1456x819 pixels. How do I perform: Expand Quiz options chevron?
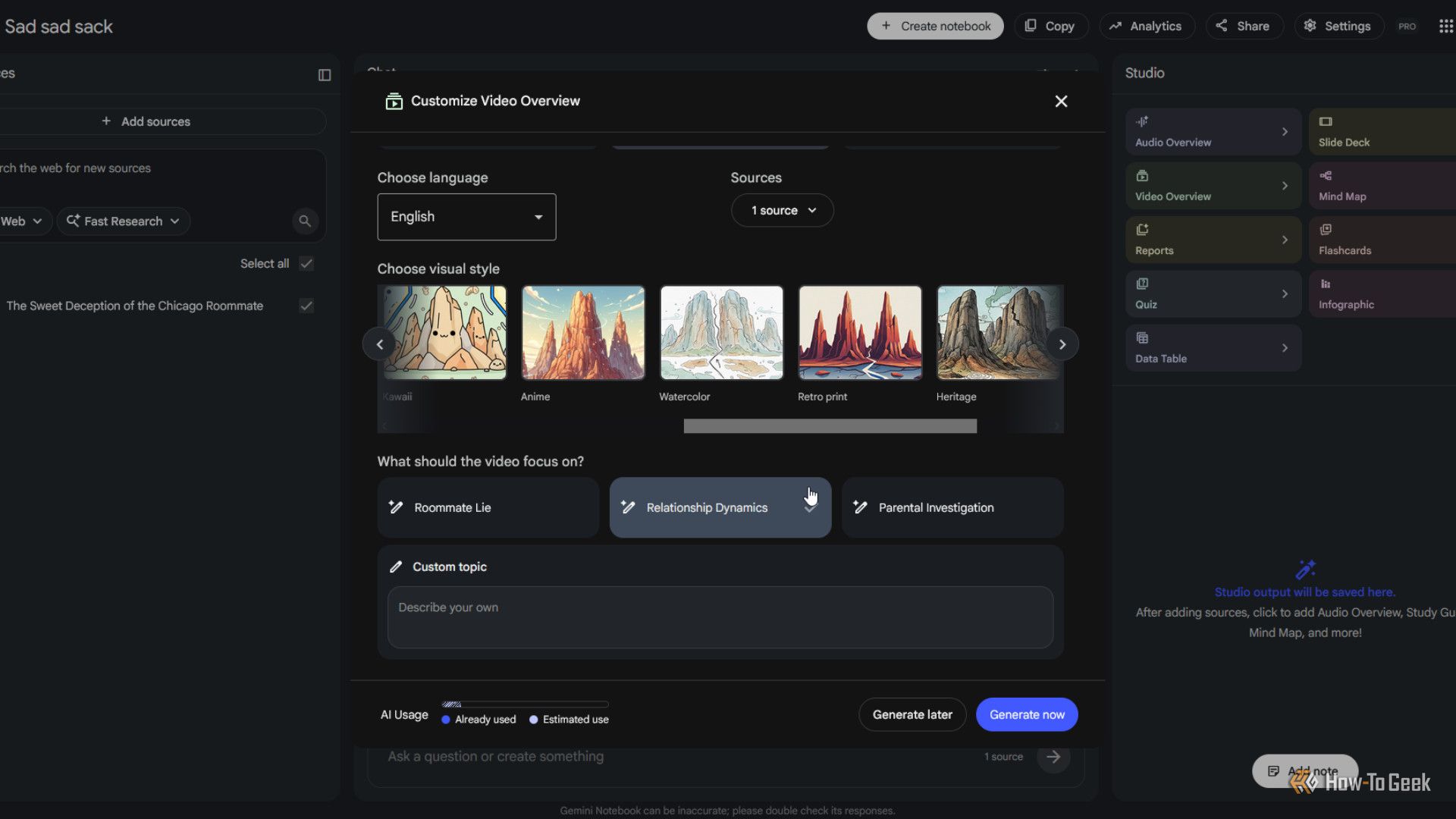pyautogui.click(x=1285, y=293)
